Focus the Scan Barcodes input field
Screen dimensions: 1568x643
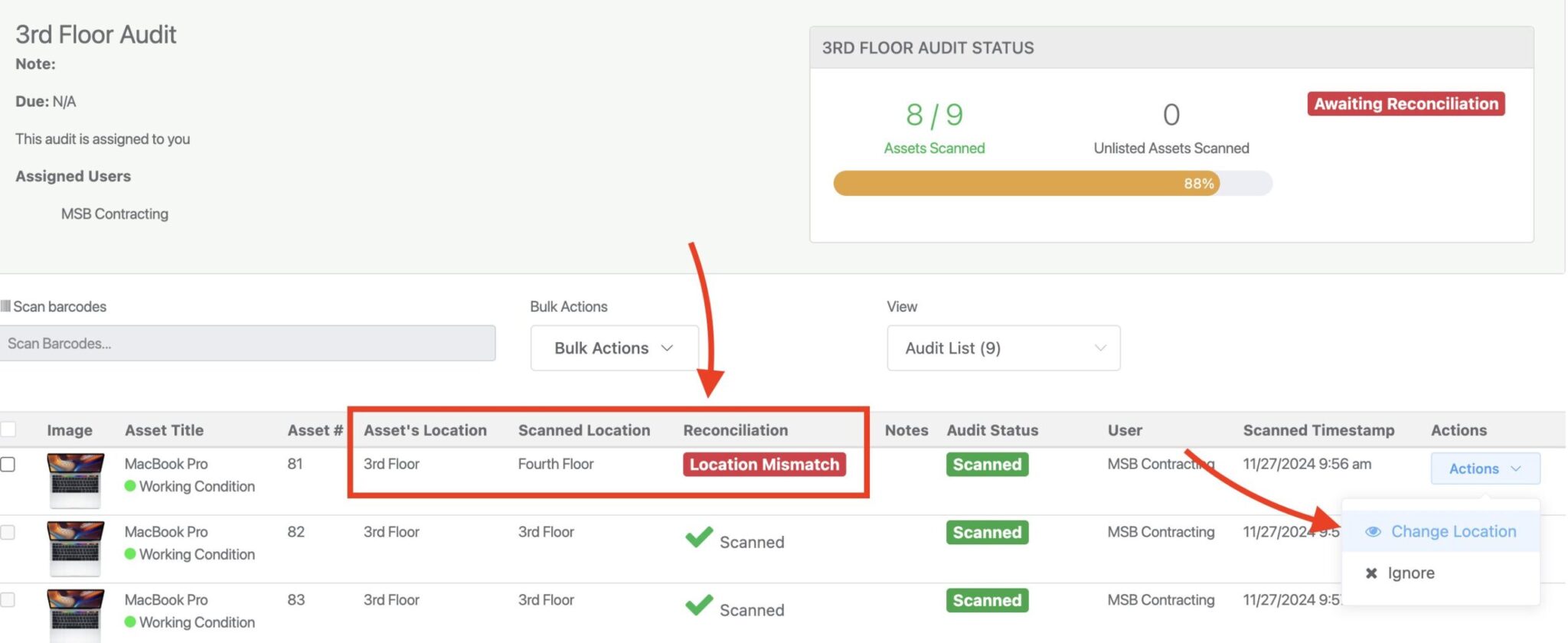(248, 344)
